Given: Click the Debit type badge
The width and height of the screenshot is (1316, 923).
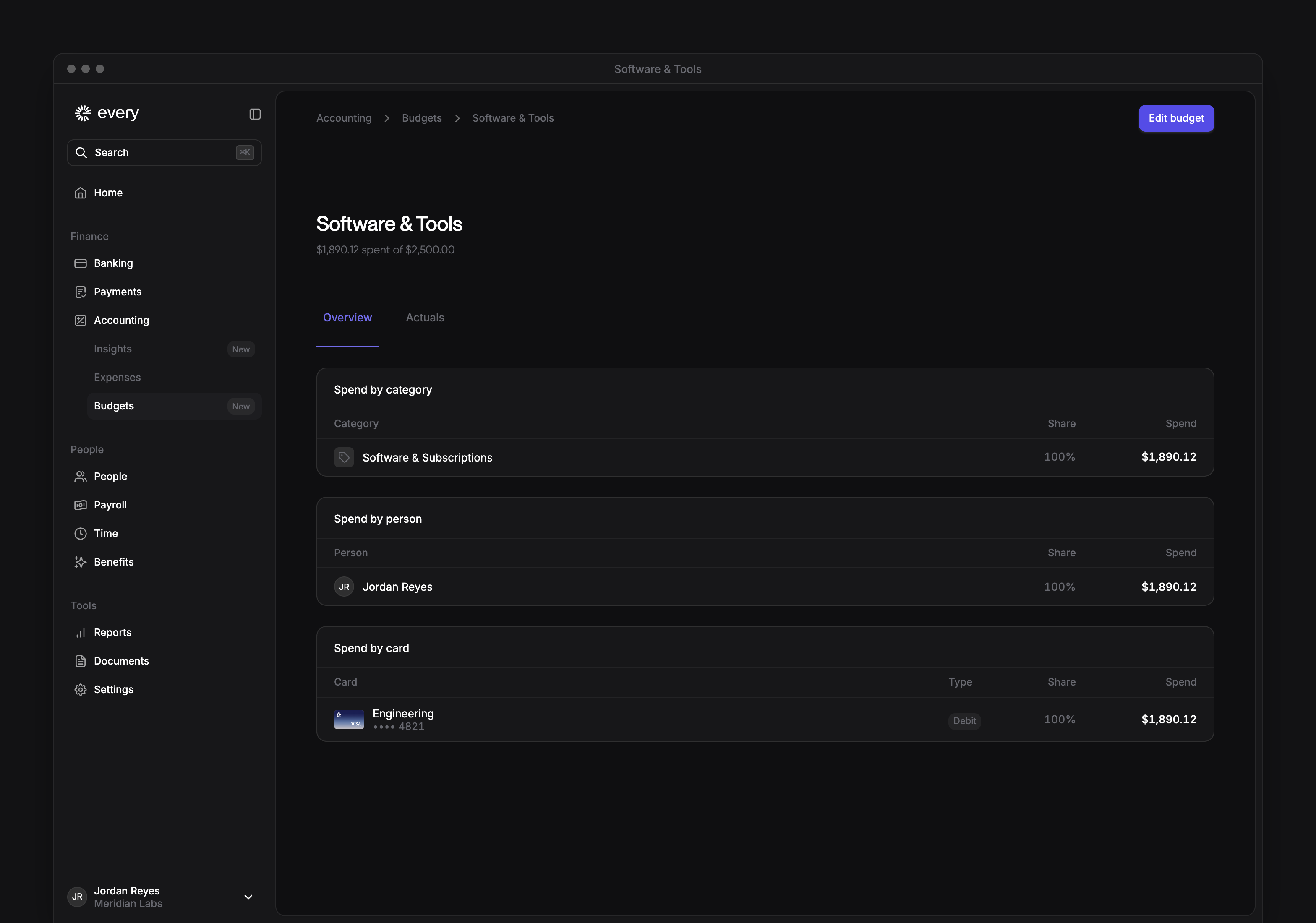Looking at the screenshot, I should 965,721.
